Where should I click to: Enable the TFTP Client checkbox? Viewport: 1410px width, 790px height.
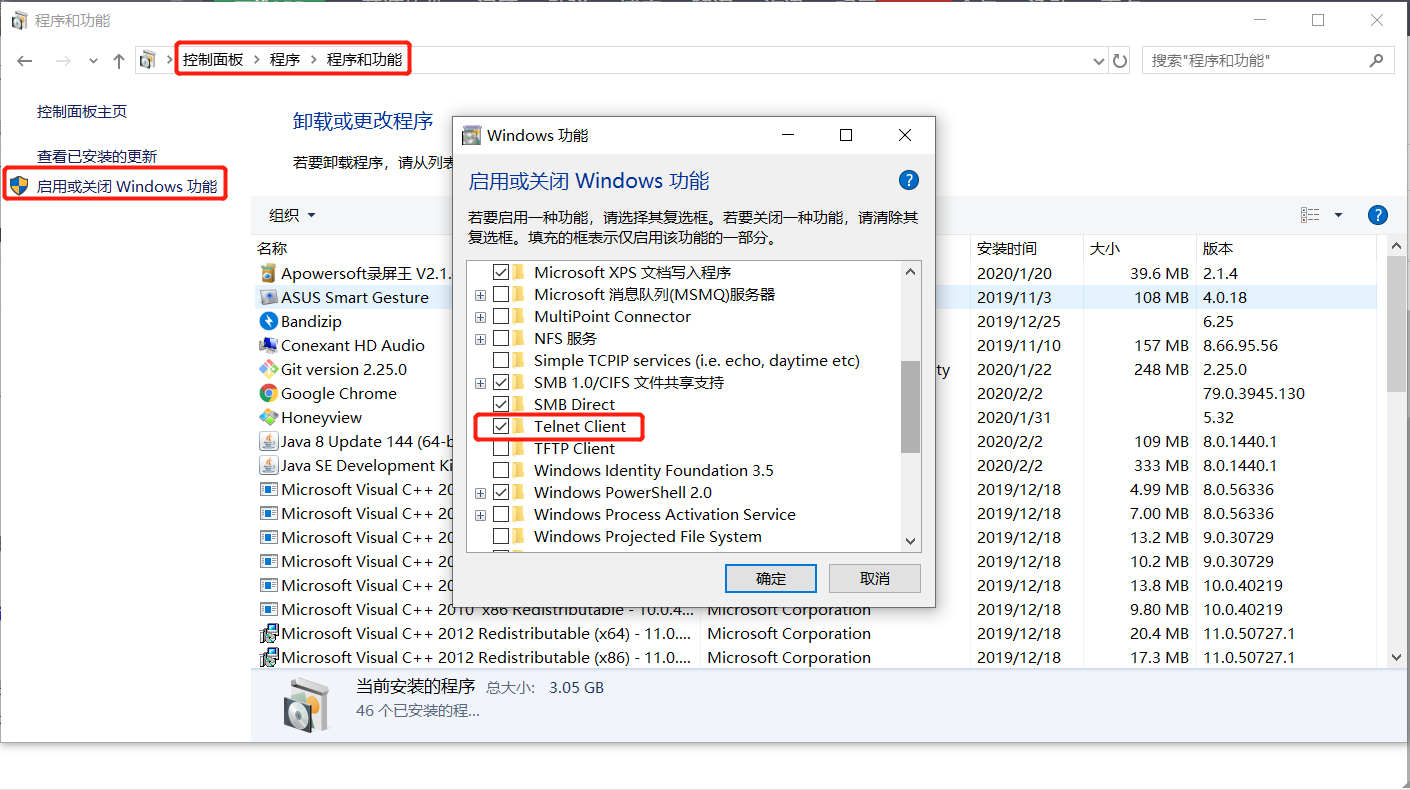coord(501,448)
